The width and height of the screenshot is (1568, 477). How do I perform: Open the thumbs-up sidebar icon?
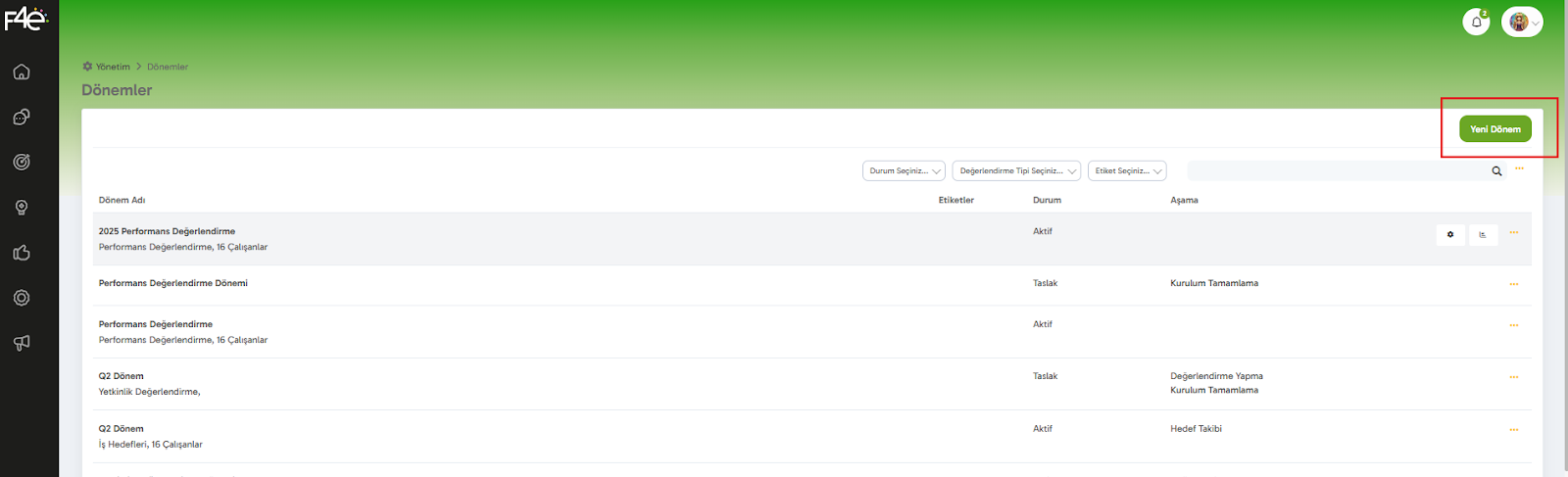point(22,253)
